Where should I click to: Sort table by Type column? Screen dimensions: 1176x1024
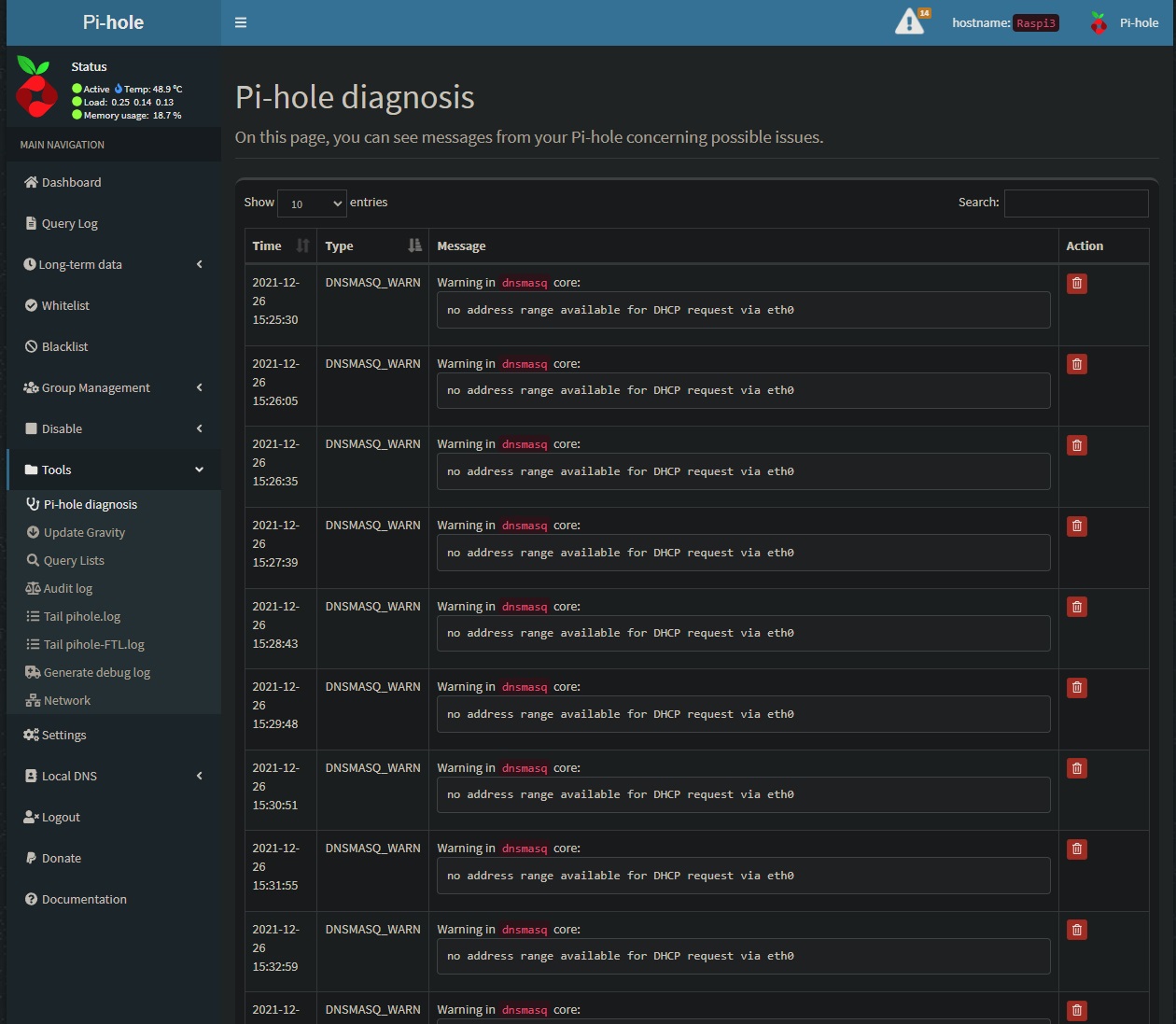click(x=372, y=245)
